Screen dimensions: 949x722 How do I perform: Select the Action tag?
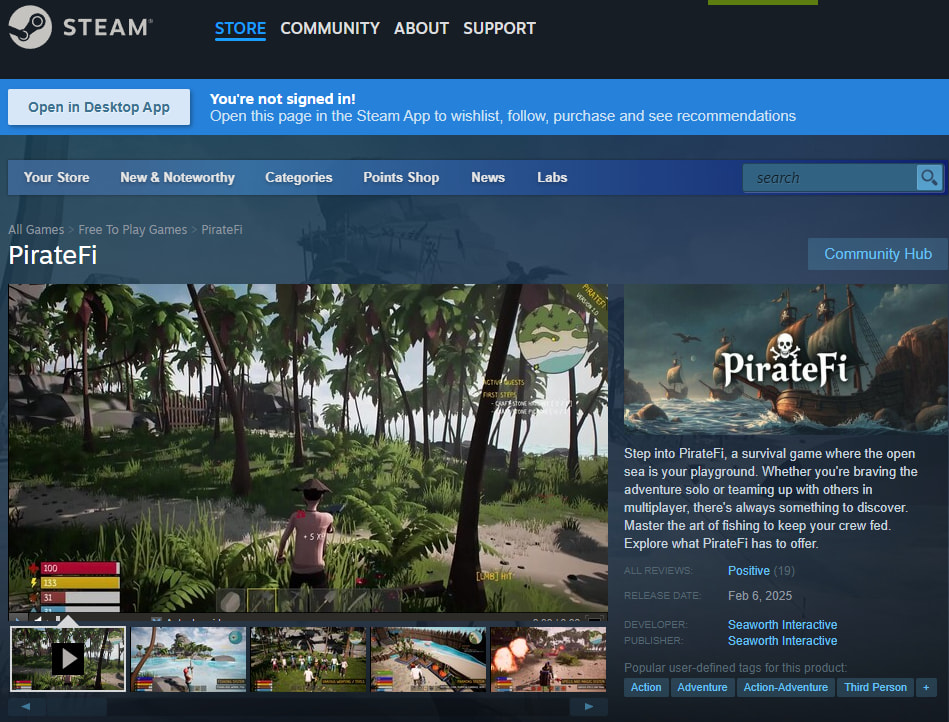[646, 687]
